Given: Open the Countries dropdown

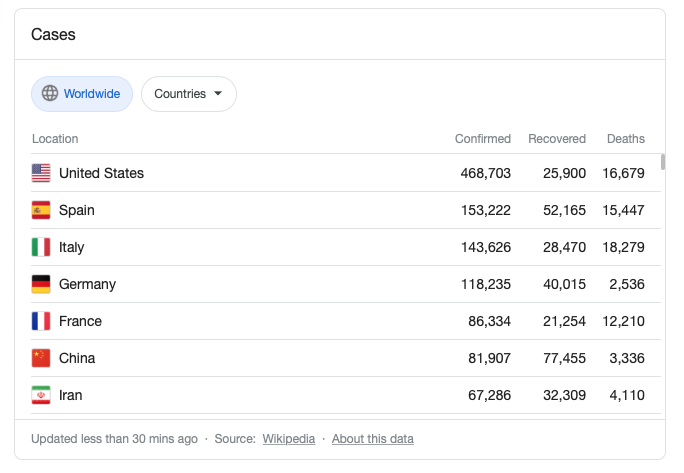Looking at the screenshot, I should (x=189, y=94).
